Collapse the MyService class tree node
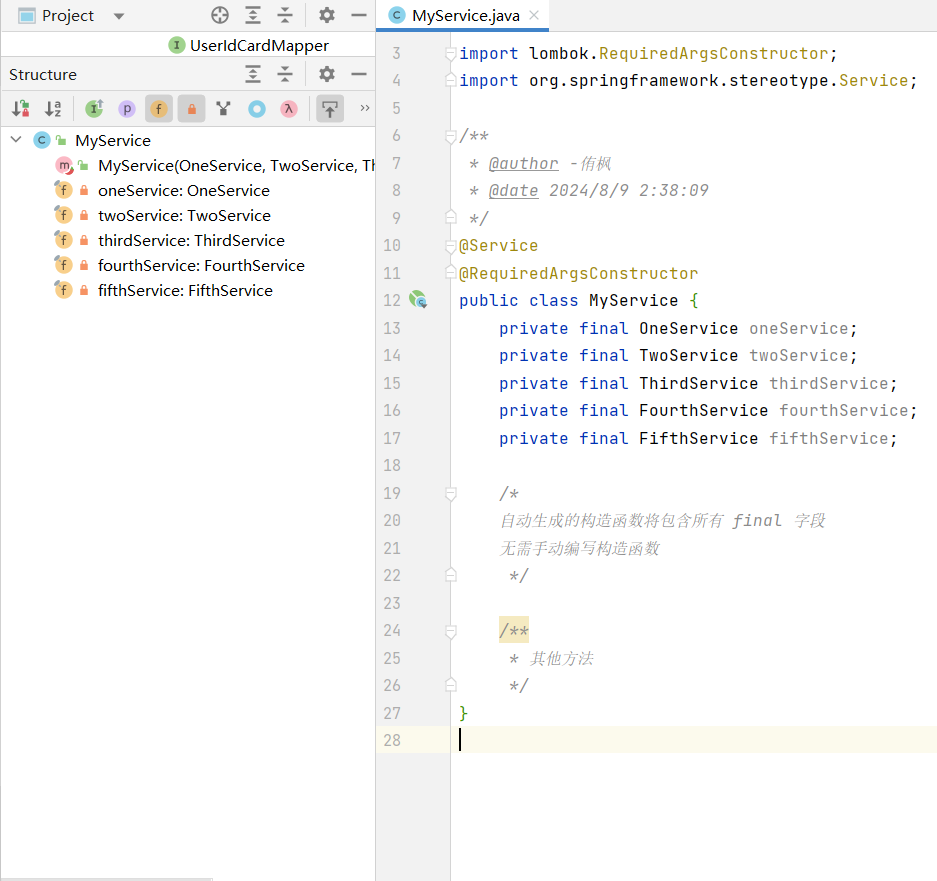937x881 pixels. click(x=16, y=140)
